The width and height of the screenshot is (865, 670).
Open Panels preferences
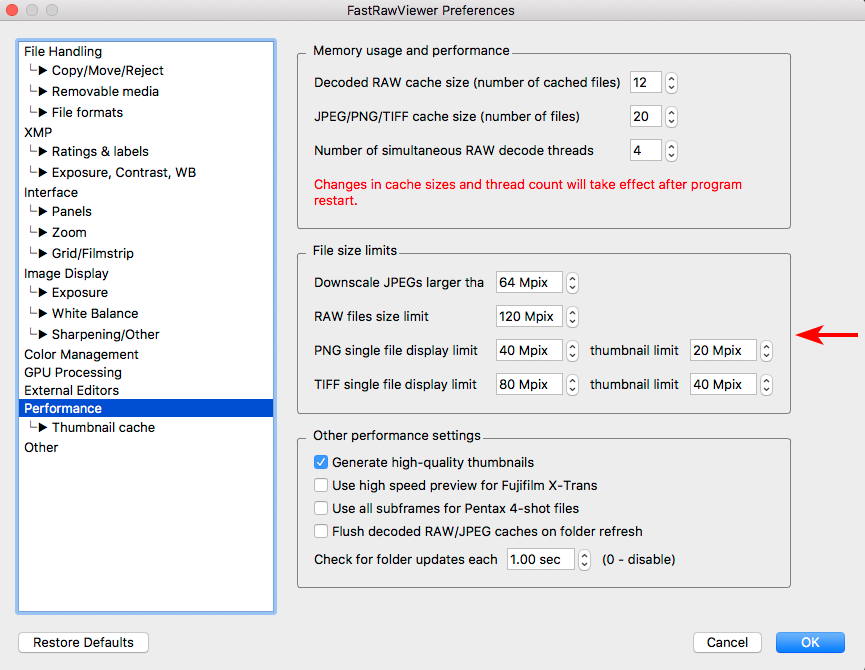click(x=72, y=212)
